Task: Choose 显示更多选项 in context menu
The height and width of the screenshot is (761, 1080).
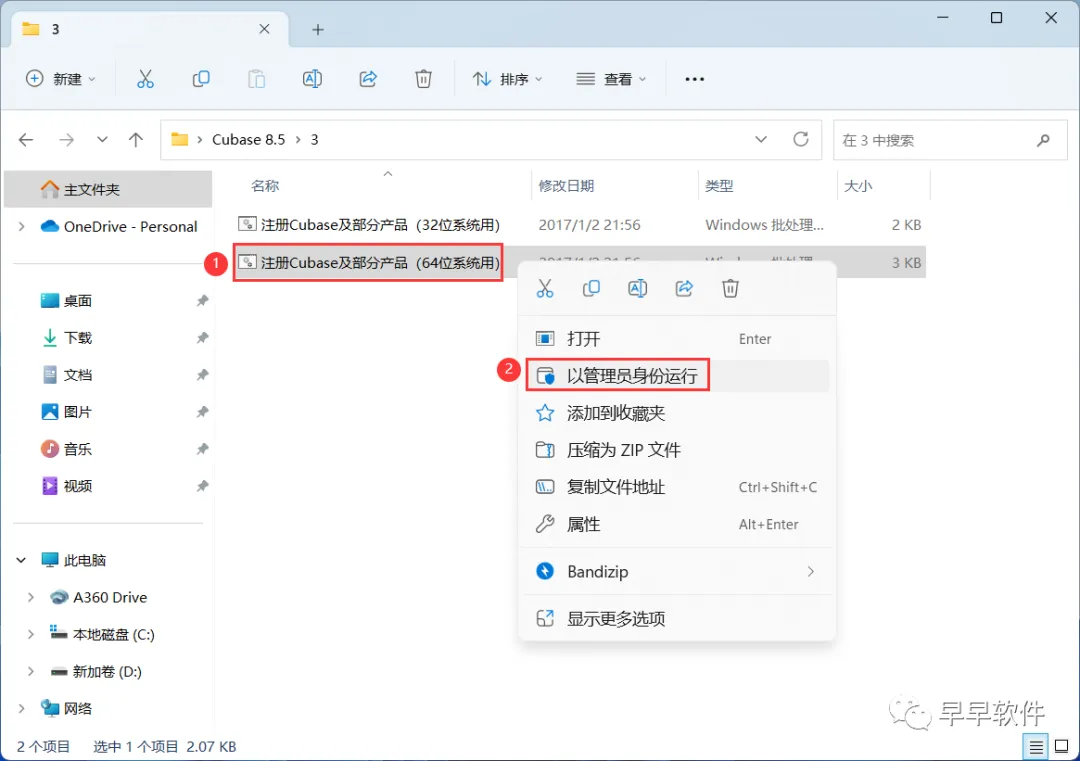Action: click(677, 619)
